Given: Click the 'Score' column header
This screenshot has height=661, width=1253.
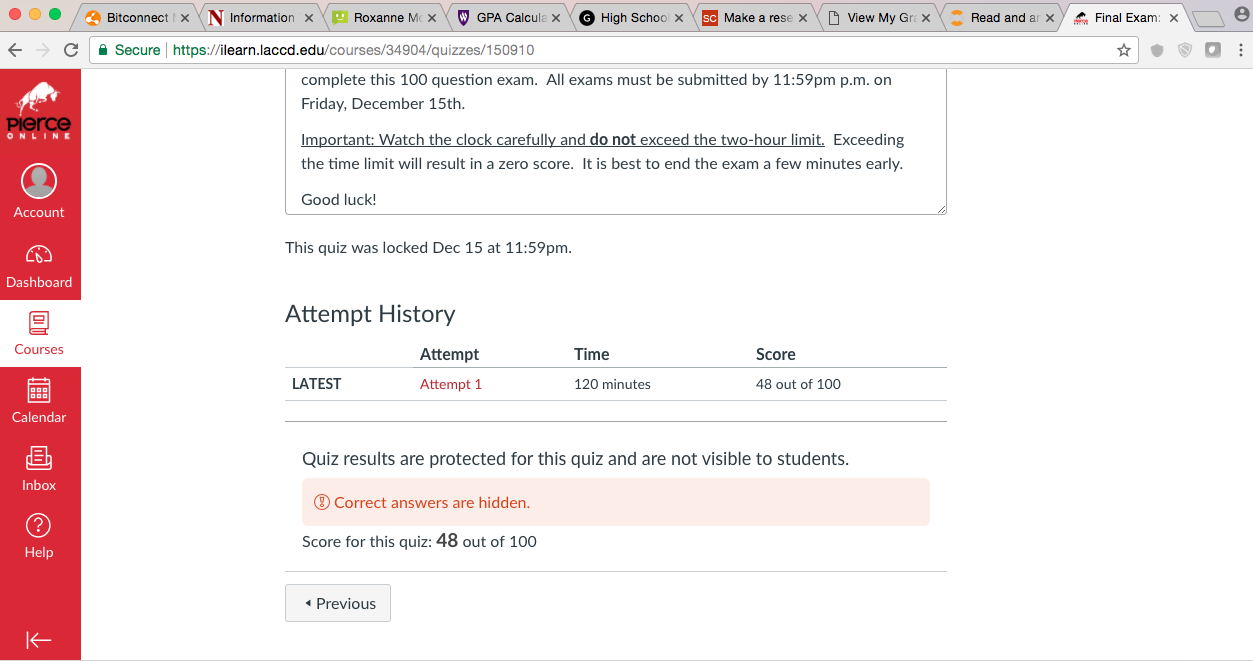Looking at the screenshot, I should point(775,354).
